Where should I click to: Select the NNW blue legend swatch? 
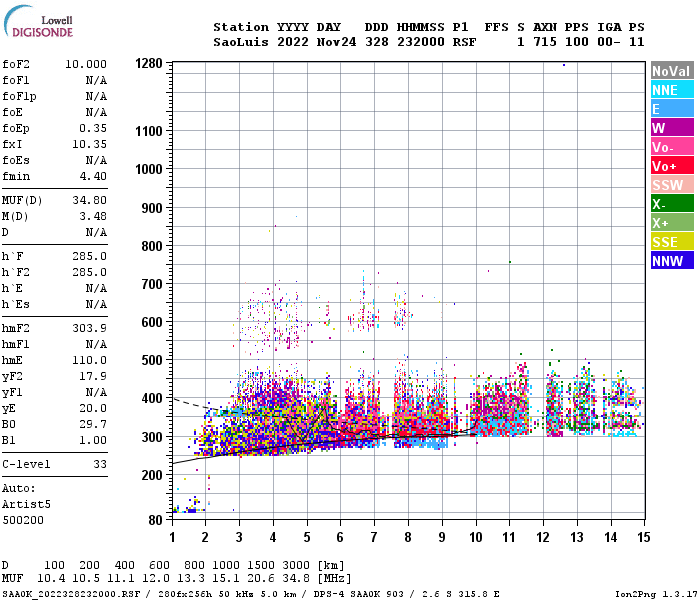[672, 261]
